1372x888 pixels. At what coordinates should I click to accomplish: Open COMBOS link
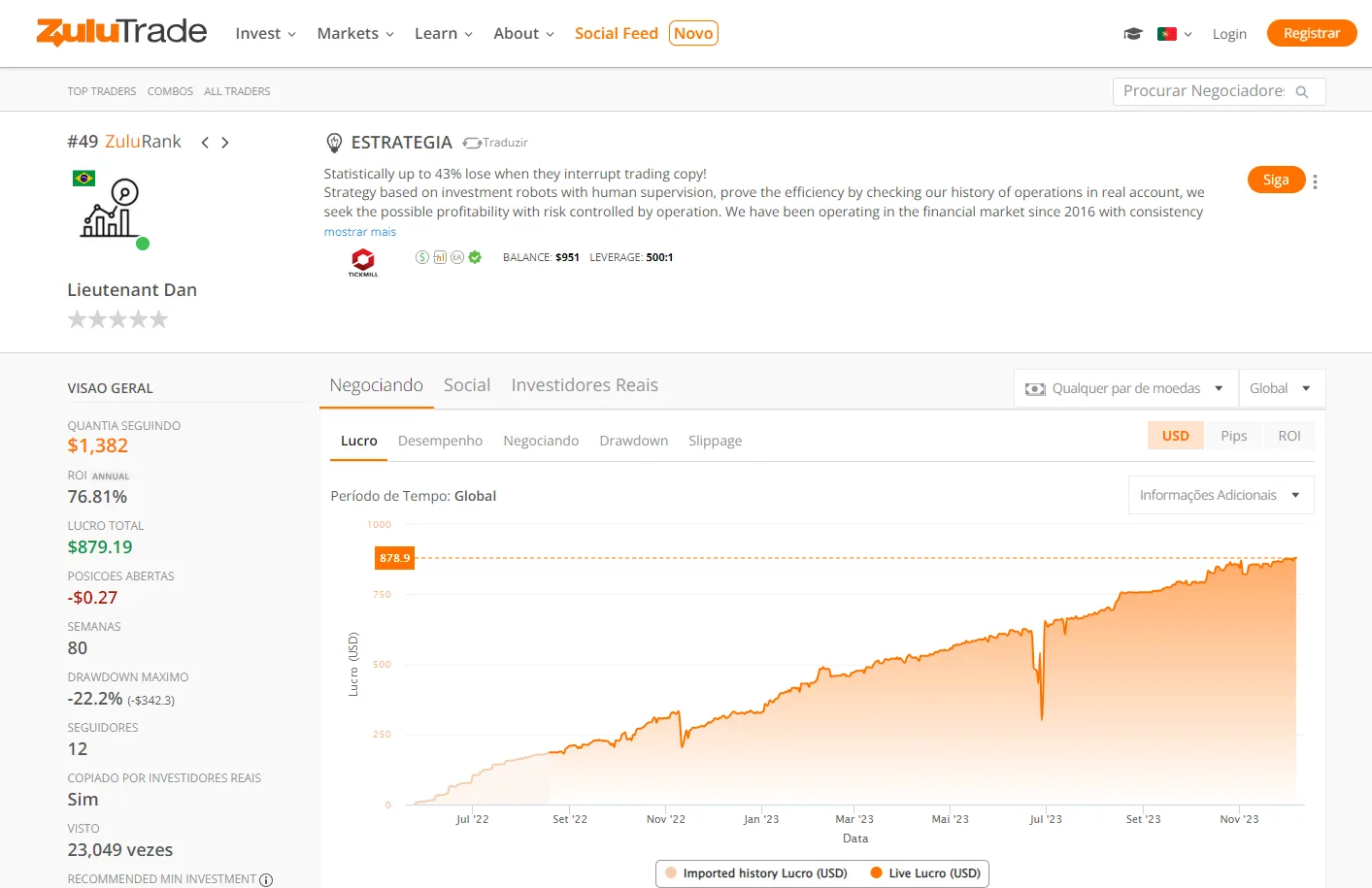tap(170, 91)
